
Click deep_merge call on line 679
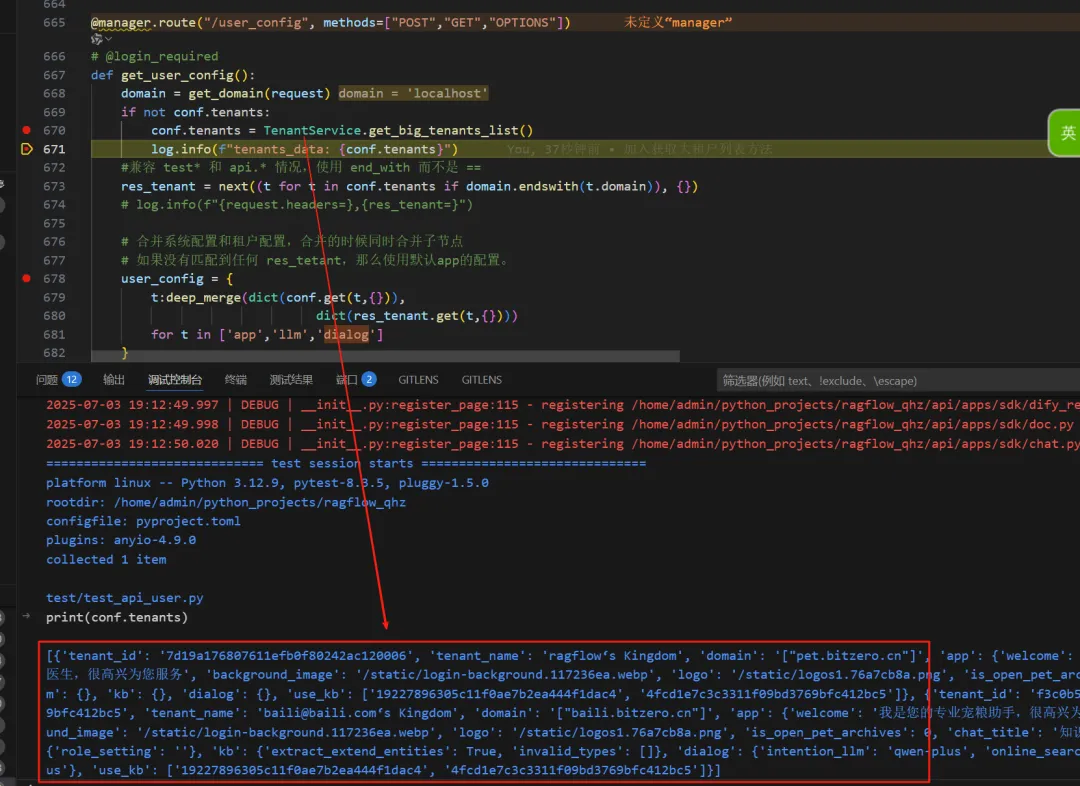click(x=203, y=298)
